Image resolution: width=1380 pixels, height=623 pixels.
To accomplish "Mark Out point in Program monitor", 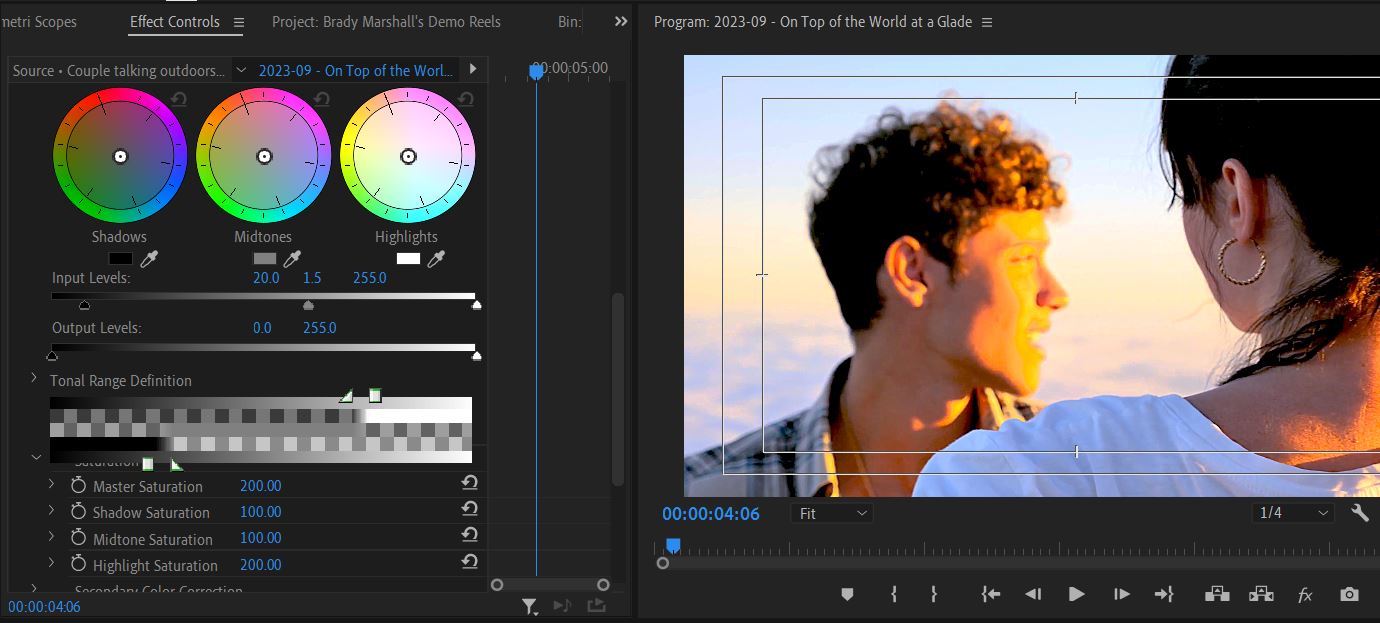I will (x=933, y=594).
